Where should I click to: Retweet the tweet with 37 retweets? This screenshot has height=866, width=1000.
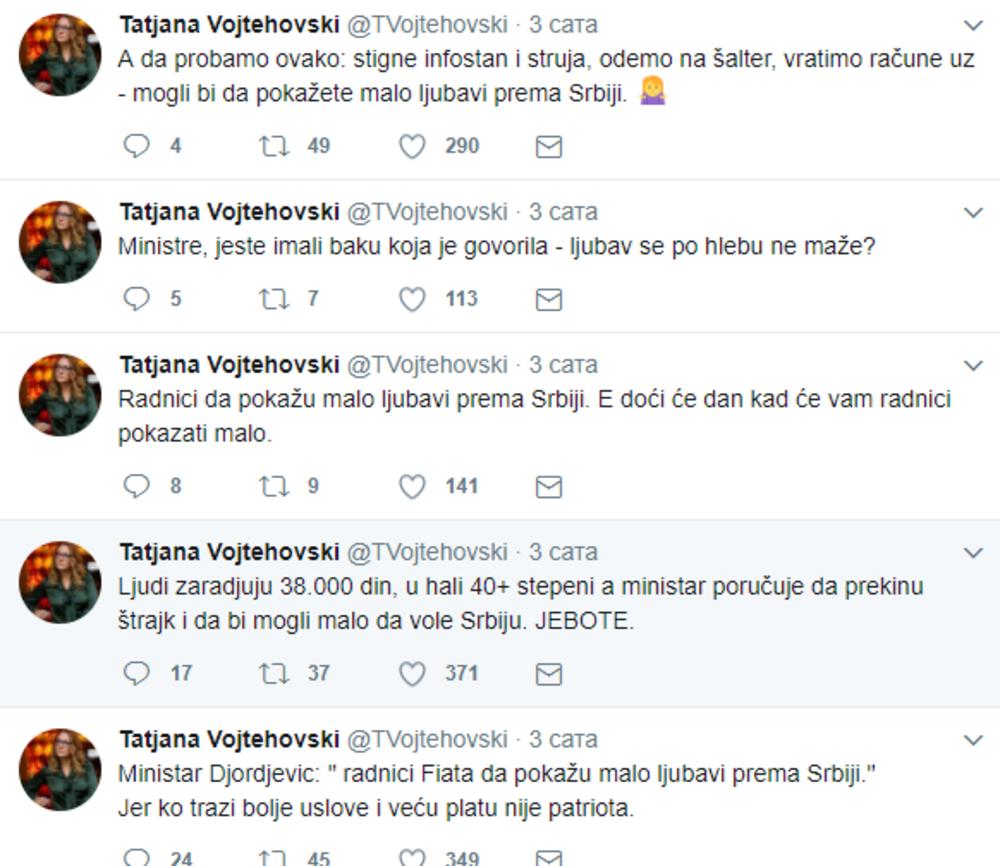click(x=274, y=674)
